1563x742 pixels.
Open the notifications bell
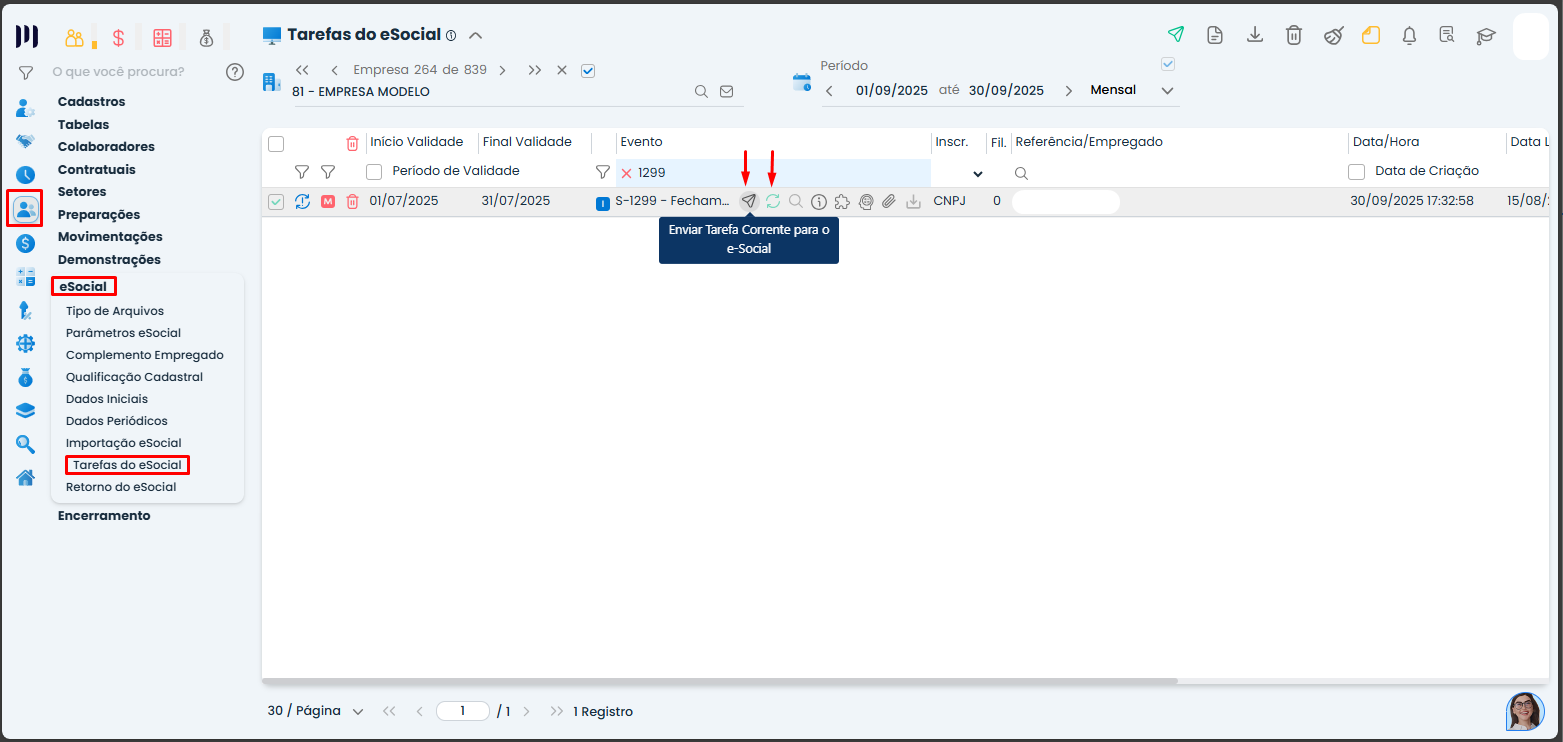1410,35
